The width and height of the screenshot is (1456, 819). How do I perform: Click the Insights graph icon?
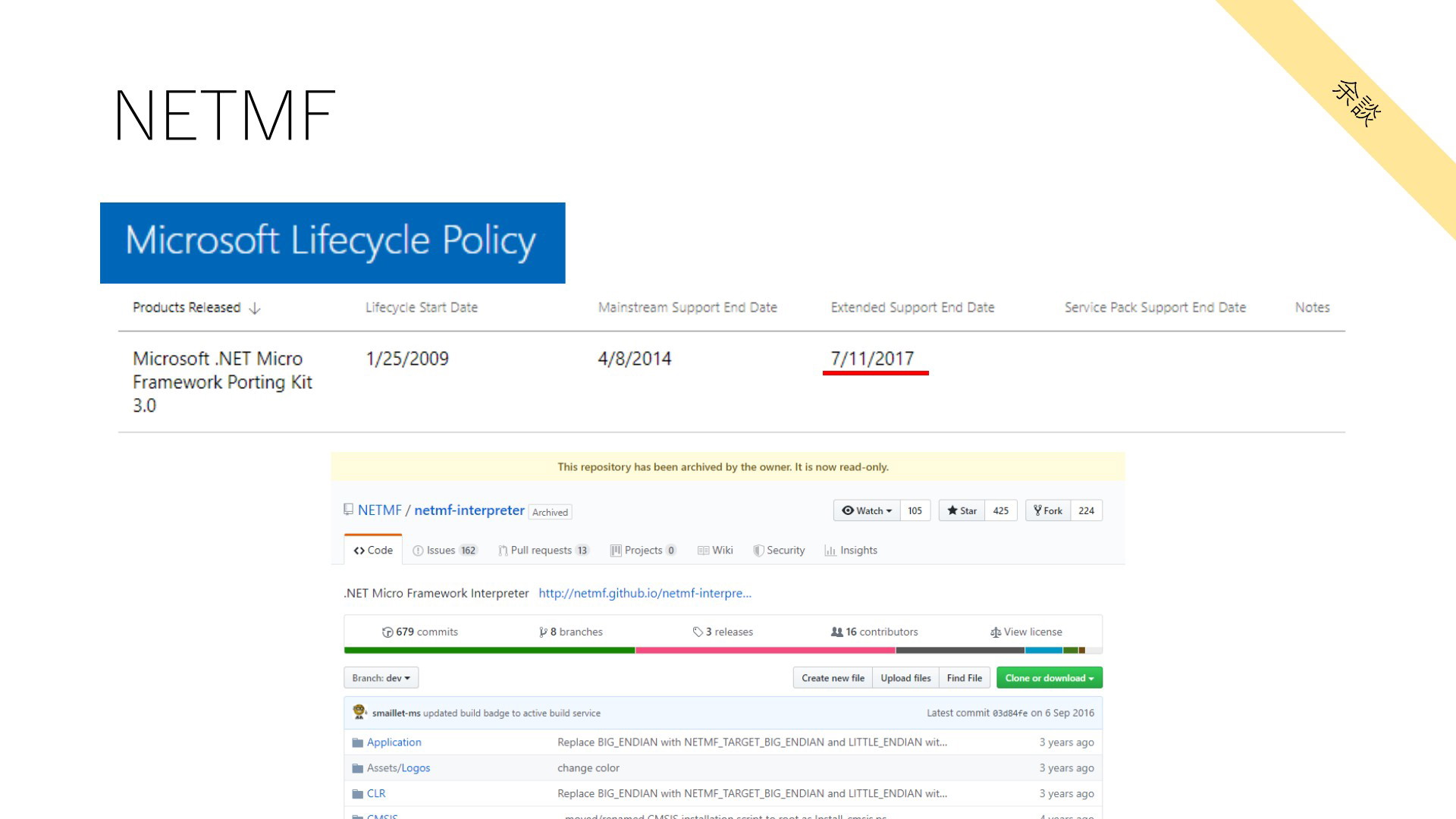click(830, 551)
